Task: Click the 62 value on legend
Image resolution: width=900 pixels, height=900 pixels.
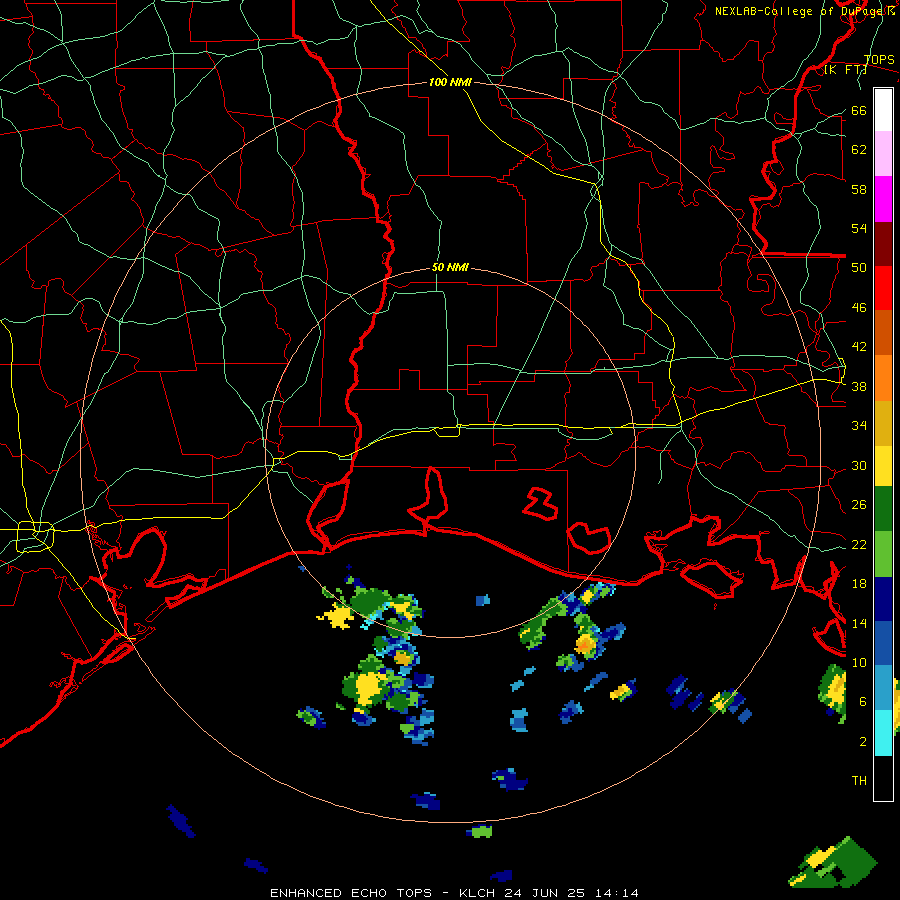Action: pos(859,150)
